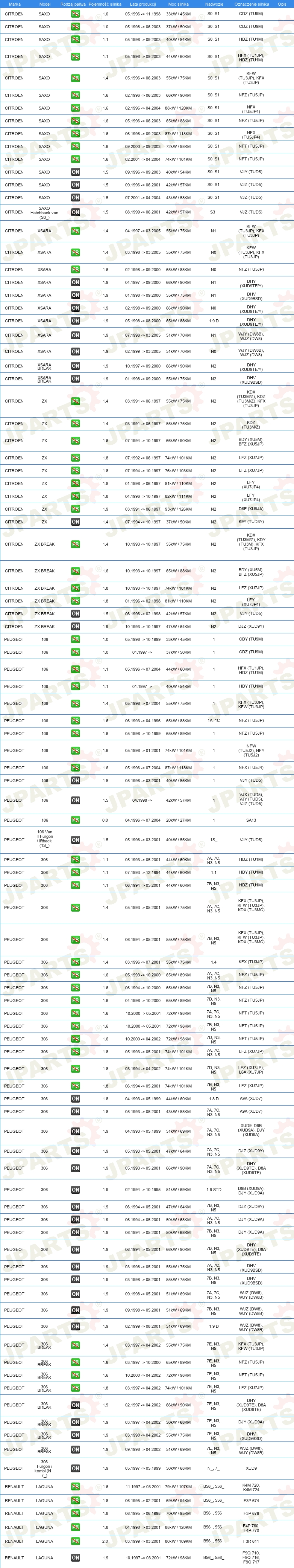Click diesel icon in ZX Break DJZ (XUD9Y) row
The image size is (294, 1568).
[x=75, y=627]
